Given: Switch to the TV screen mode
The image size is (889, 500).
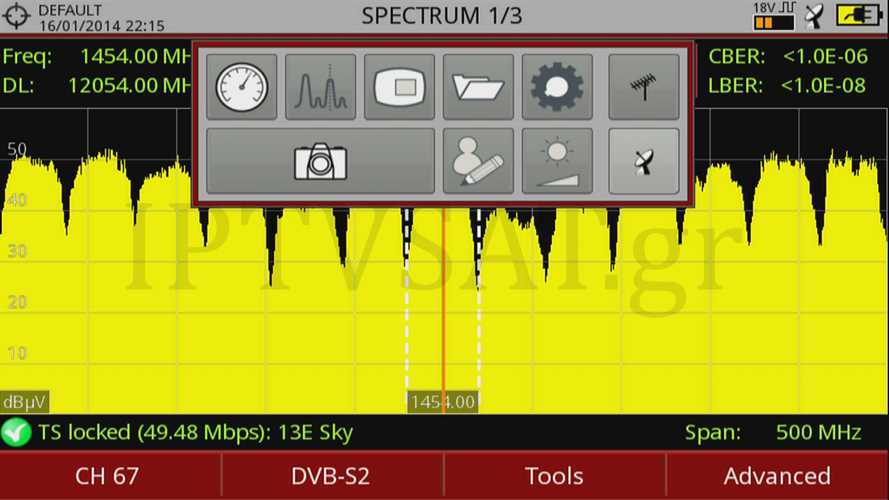Looking at the screenshot, I should pyautogui.click(x=399, y=87).
